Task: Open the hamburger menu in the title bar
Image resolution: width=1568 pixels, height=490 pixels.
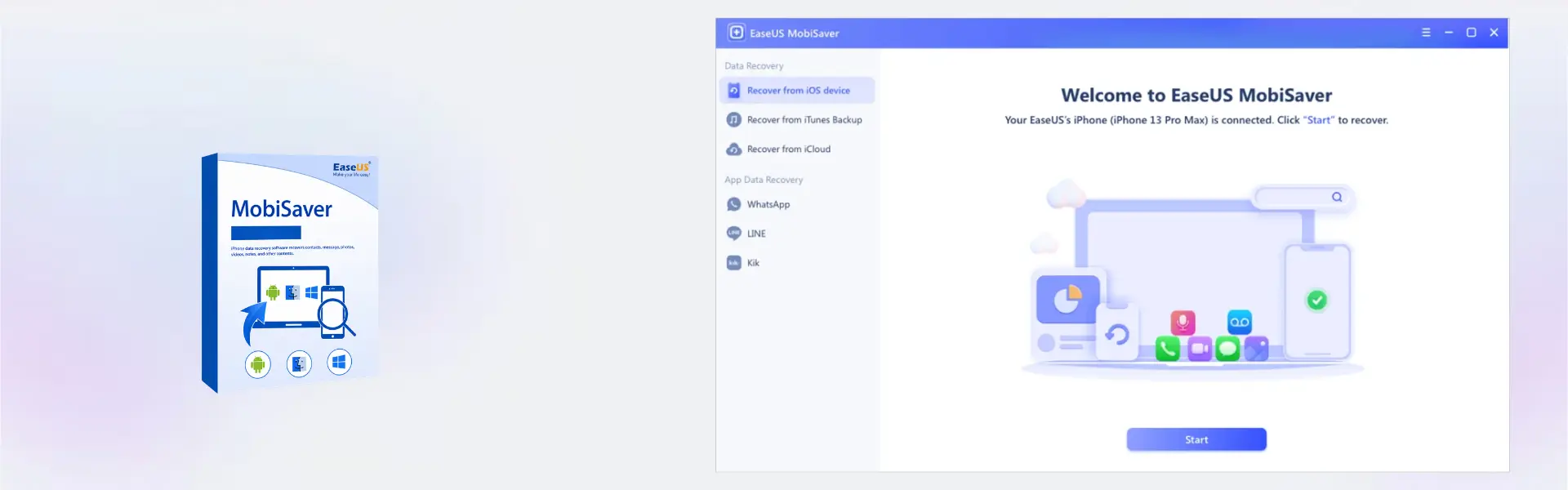Action: coord(1426,33)
